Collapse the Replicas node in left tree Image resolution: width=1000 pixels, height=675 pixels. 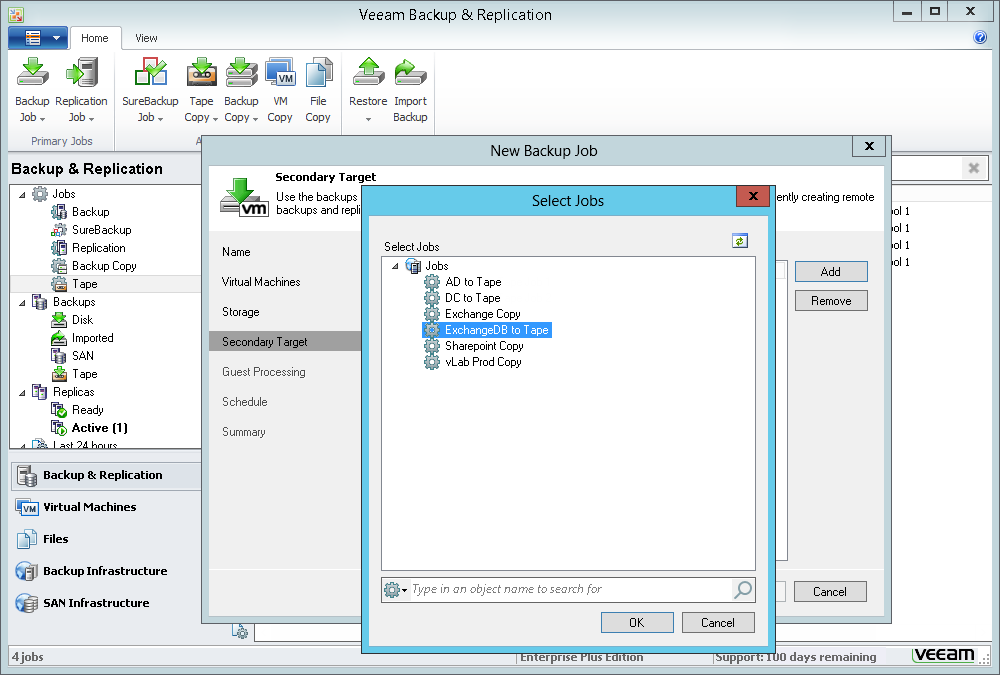[22, 392]
